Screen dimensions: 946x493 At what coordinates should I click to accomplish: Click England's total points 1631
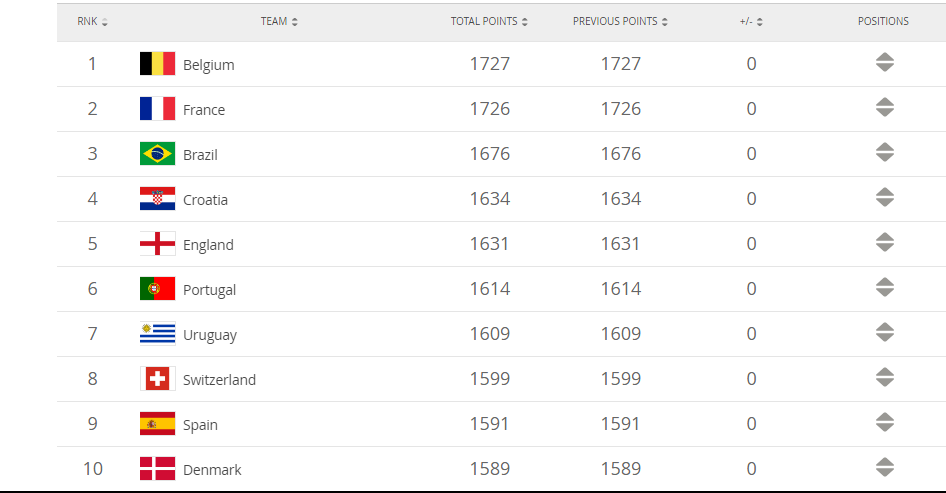pyautogui.click(x=490, y=244)
